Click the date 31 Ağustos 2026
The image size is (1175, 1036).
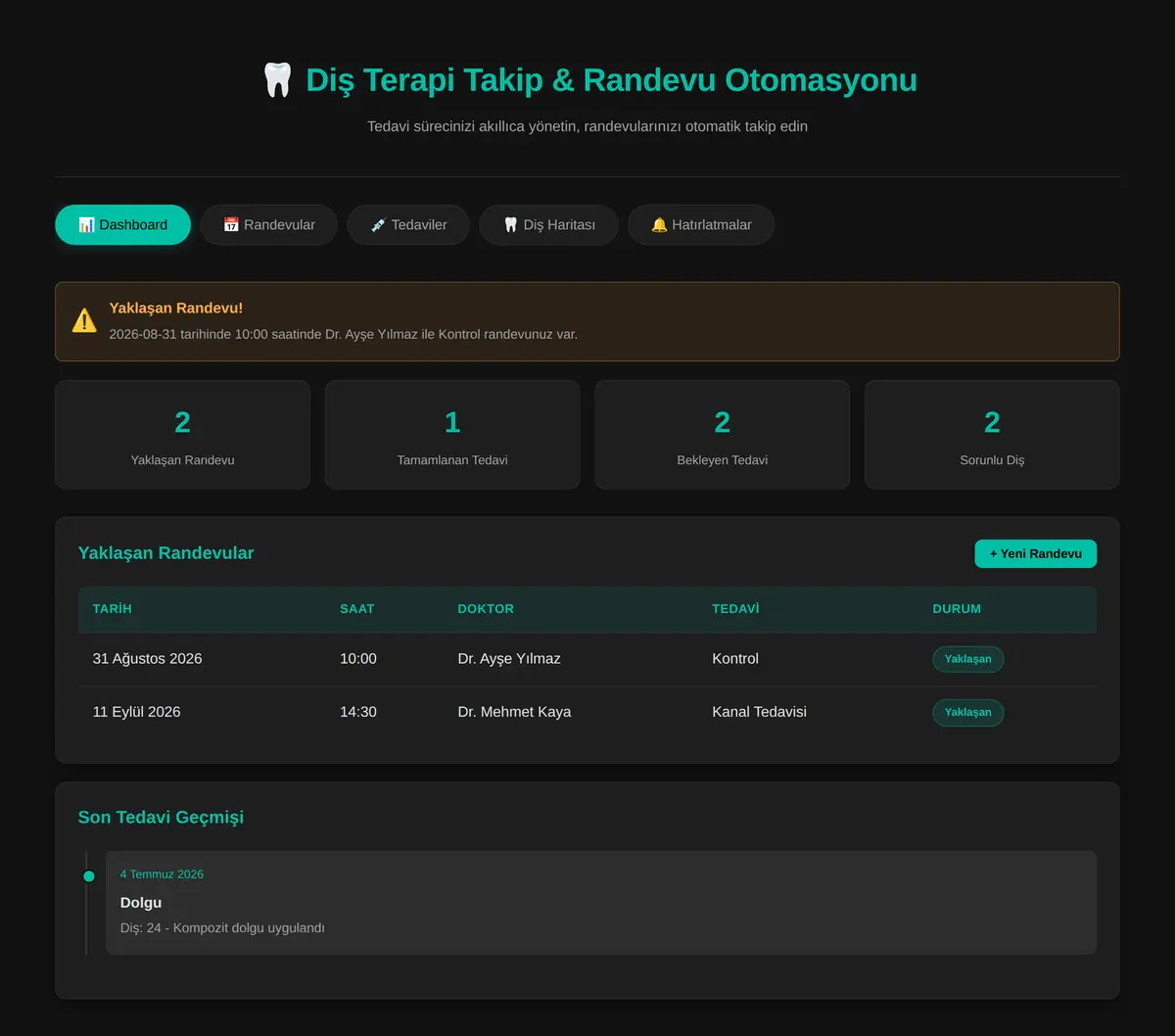(x=147, y=659)
